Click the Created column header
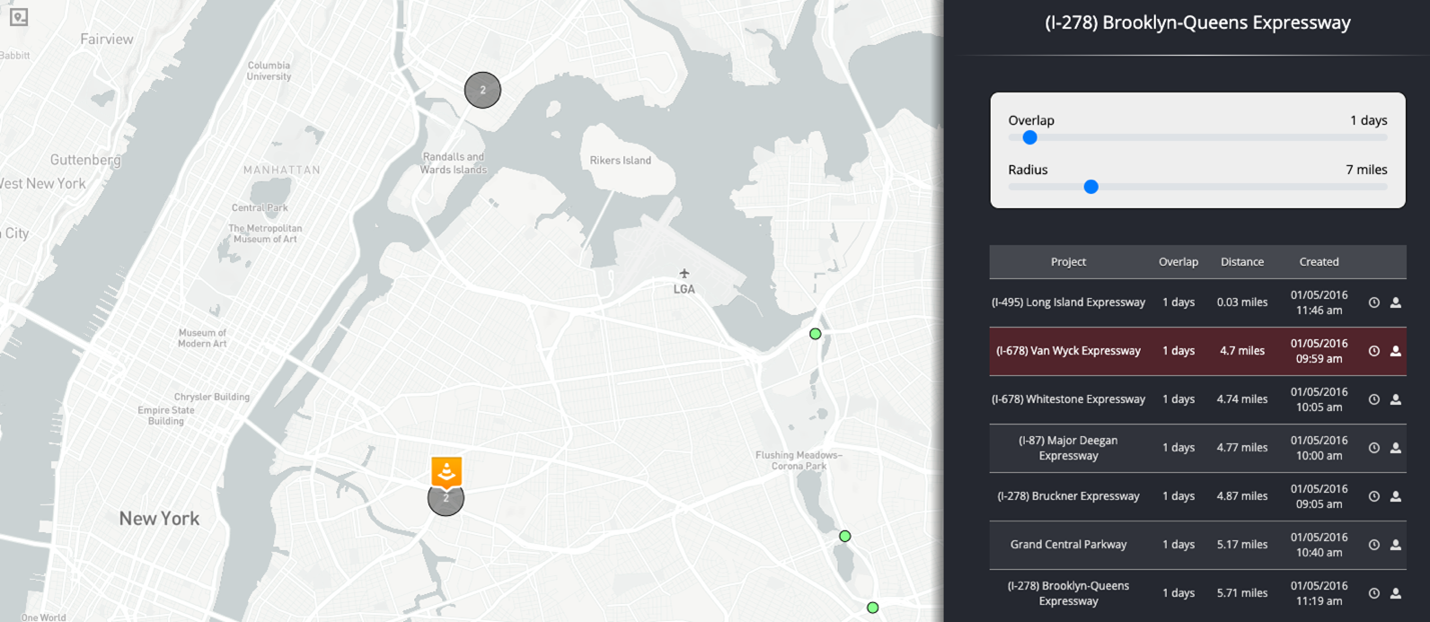The width and height of the screenshot is (1430, 622). point(1319,262)
